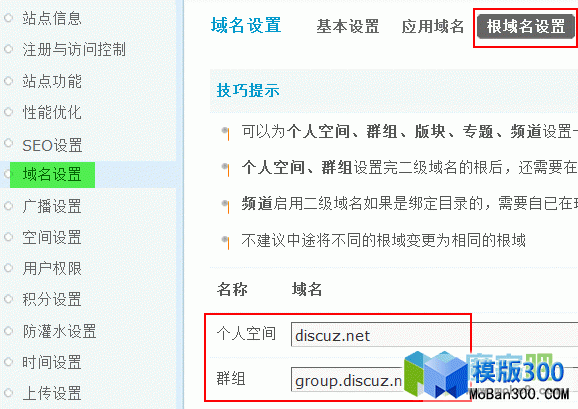Open 站点信息 in the sidebar

click(x=52, y=18)
